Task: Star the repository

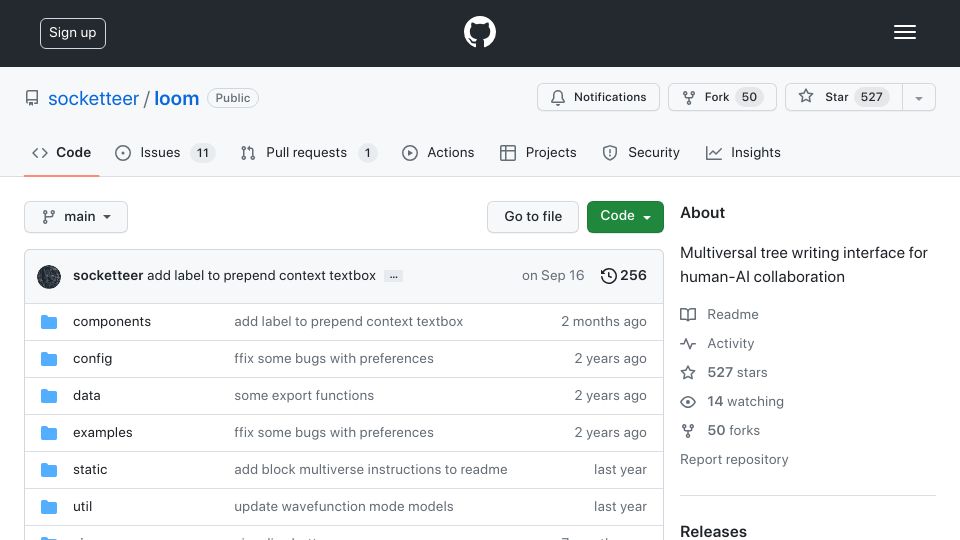Action: [844, 97]
